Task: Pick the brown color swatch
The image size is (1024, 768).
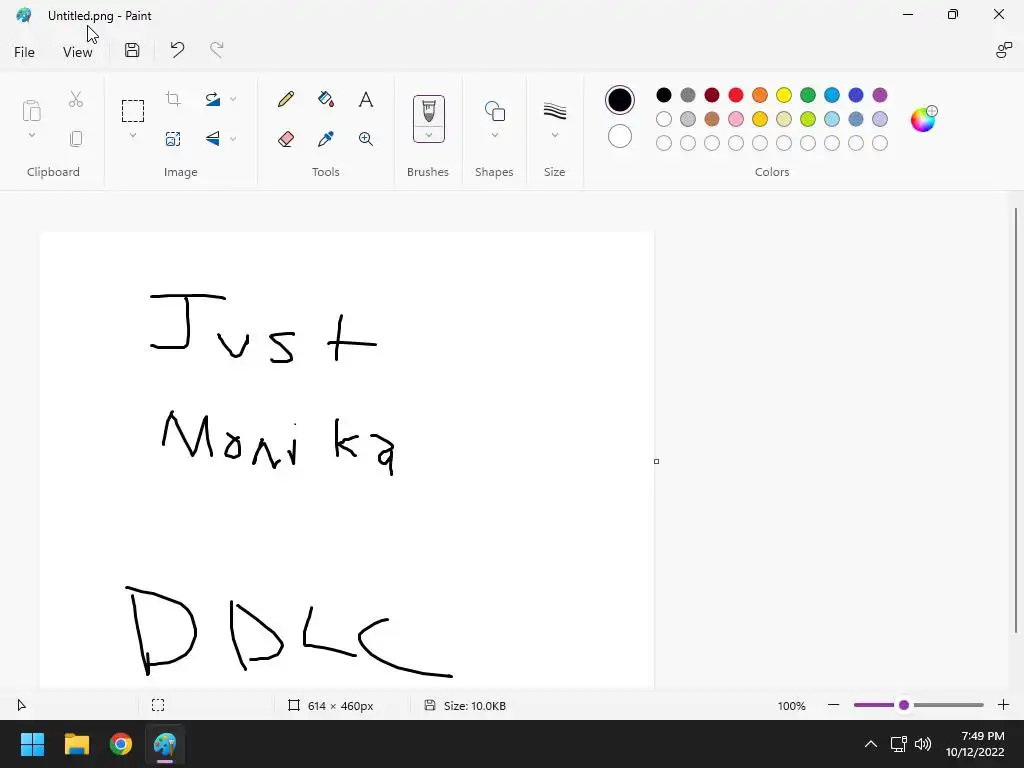Action: click(x=712, y=119)
